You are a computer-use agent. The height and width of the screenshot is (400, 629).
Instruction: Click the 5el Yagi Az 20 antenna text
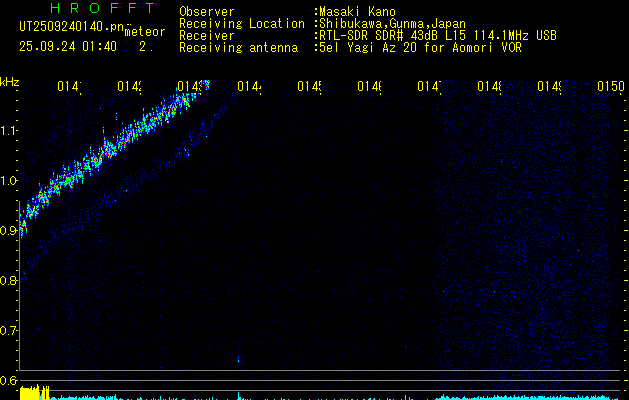(x=420, y=48)
